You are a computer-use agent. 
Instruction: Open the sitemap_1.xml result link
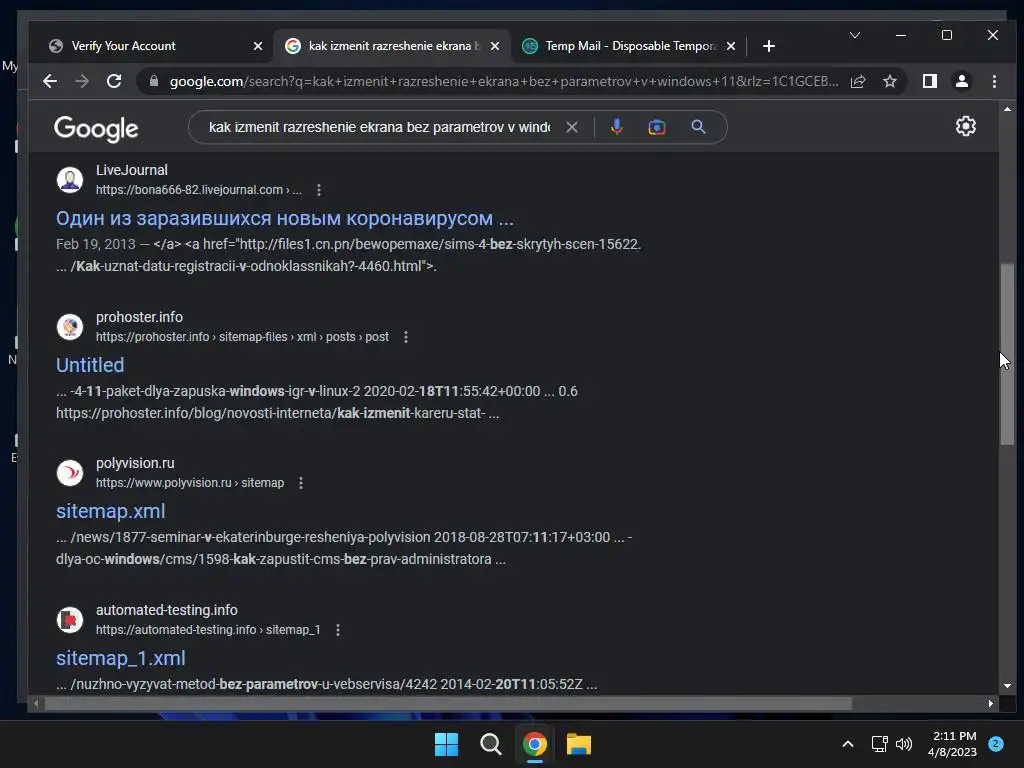click(x=121, y=658)
